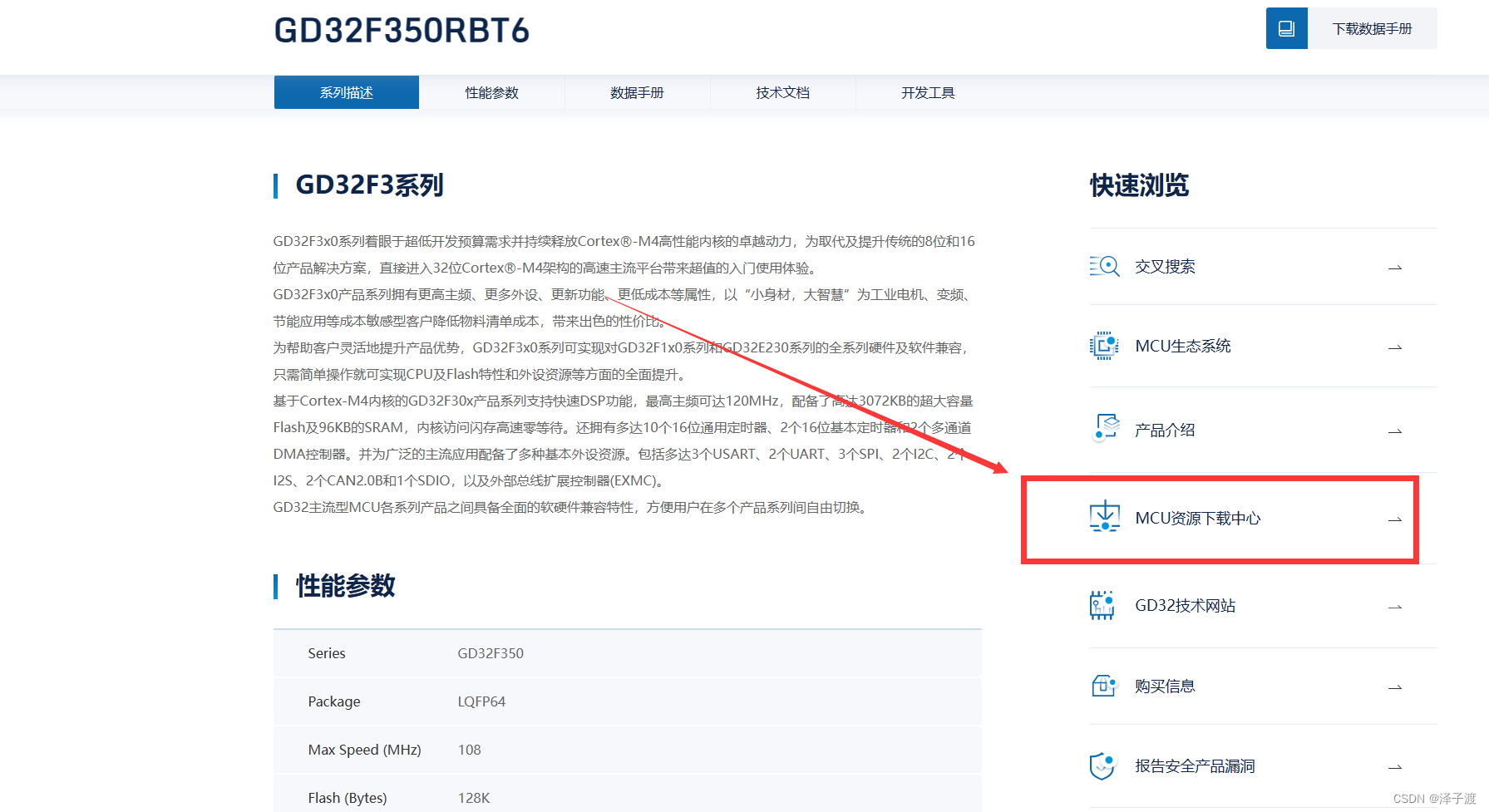1489x812 pixels.
Task: Click the 交叉搜索 search icon
Action: point(1105,266)
